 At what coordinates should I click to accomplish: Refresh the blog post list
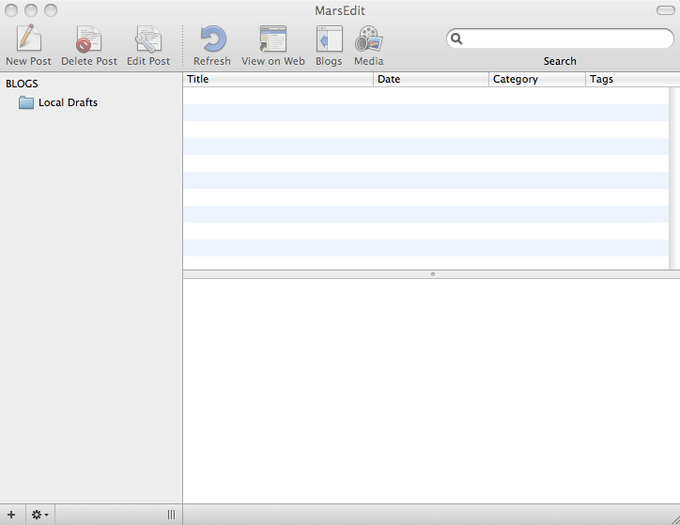(x=212, y=38)
